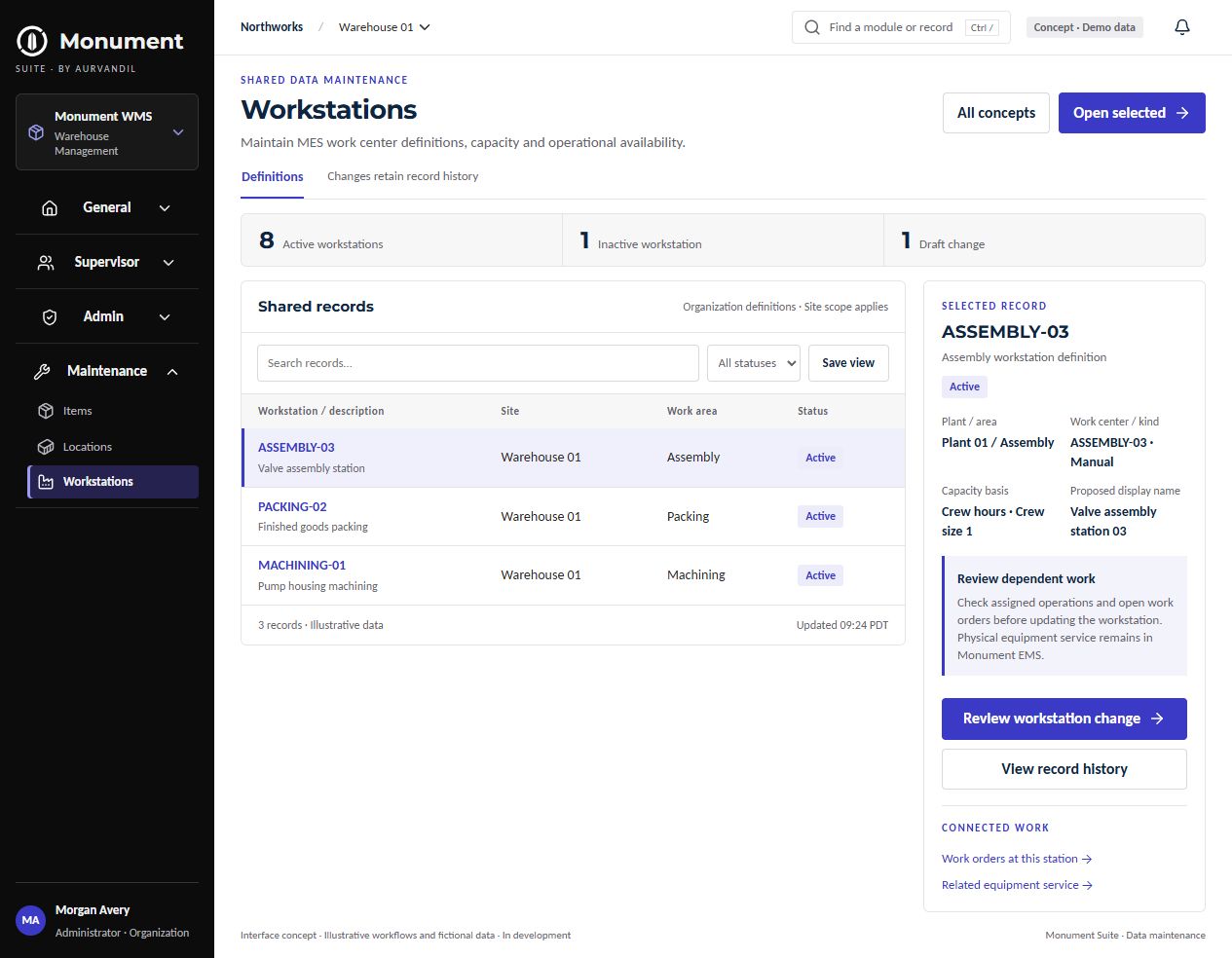Click arrow beside Related equipment service
This screenshot has width=1232, height=958.
click(1088, 885)
